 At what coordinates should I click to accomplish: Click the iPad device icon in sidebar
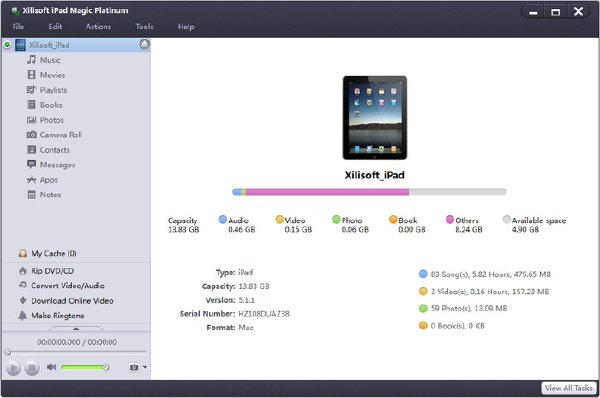click(20, 45)
